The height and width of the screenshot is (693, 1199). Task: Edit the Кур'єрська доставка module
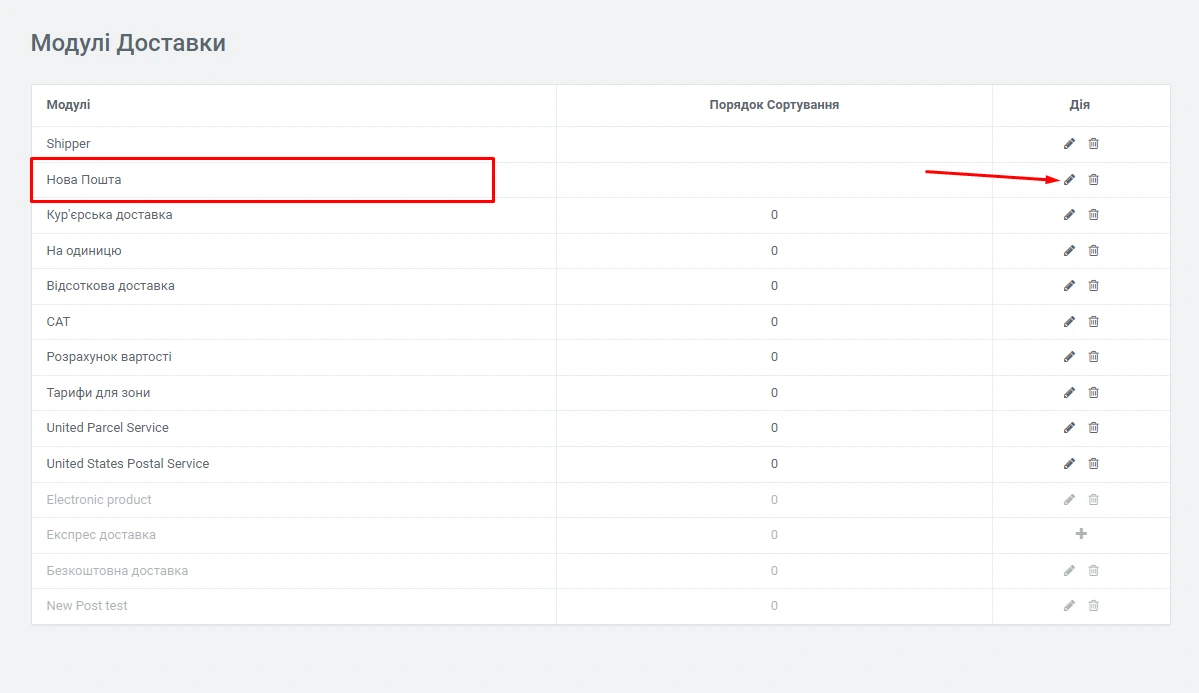[1069, 215]
